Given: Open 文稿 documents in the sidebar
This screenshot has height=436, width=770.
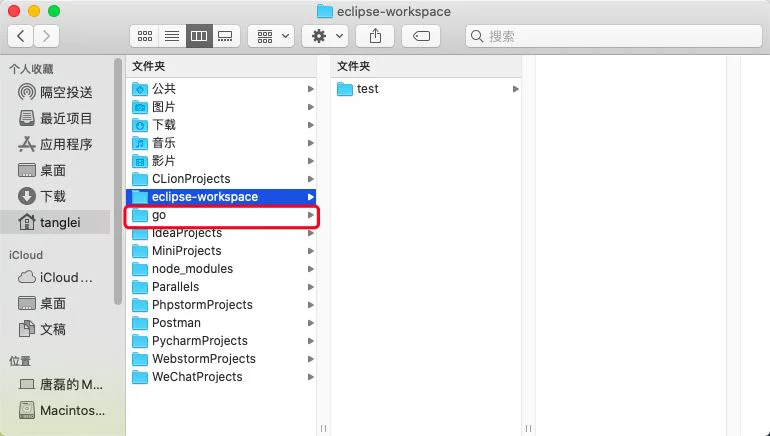Looking at the screenshot, I should coord(55,329).
